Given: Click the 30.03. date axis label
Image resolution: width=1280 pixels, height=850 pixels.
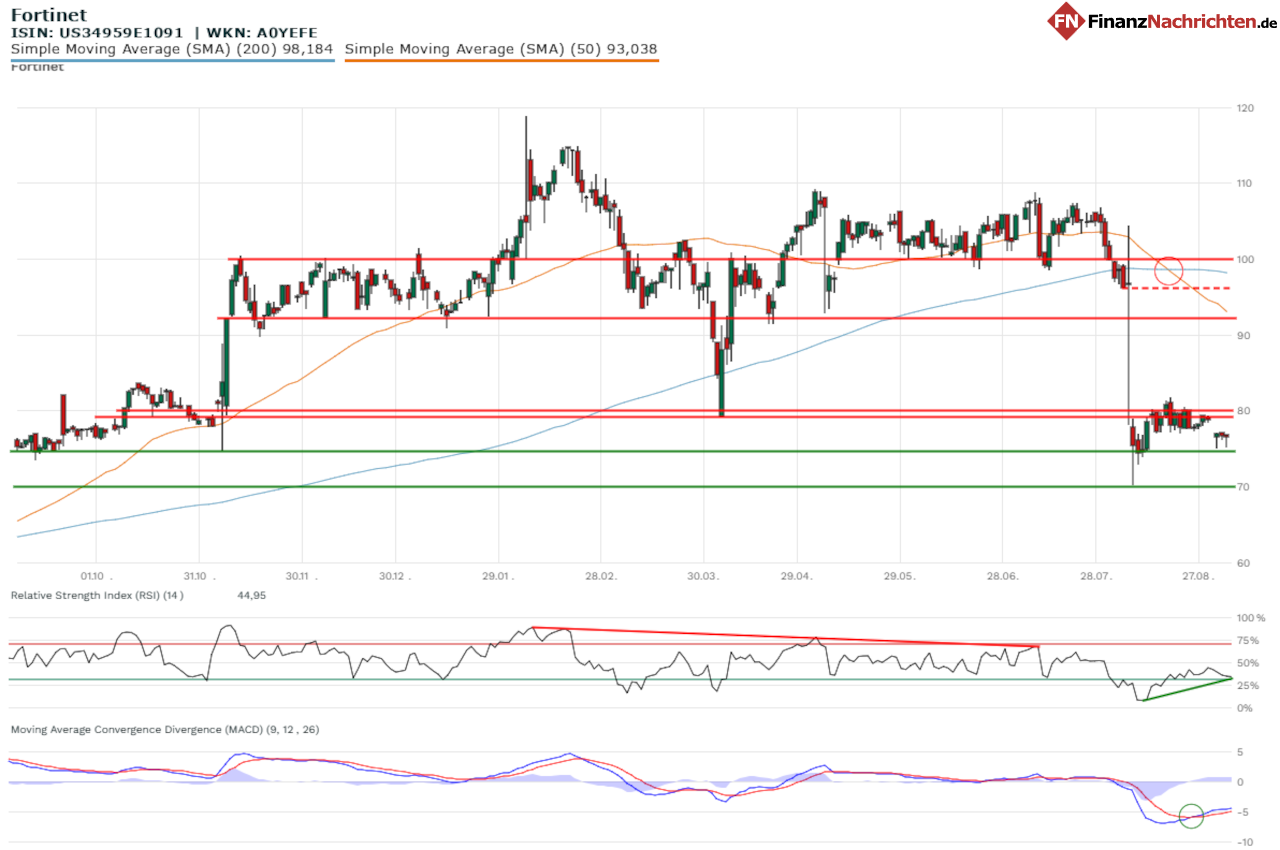Looking at the screenshot, I should [703, 577].
